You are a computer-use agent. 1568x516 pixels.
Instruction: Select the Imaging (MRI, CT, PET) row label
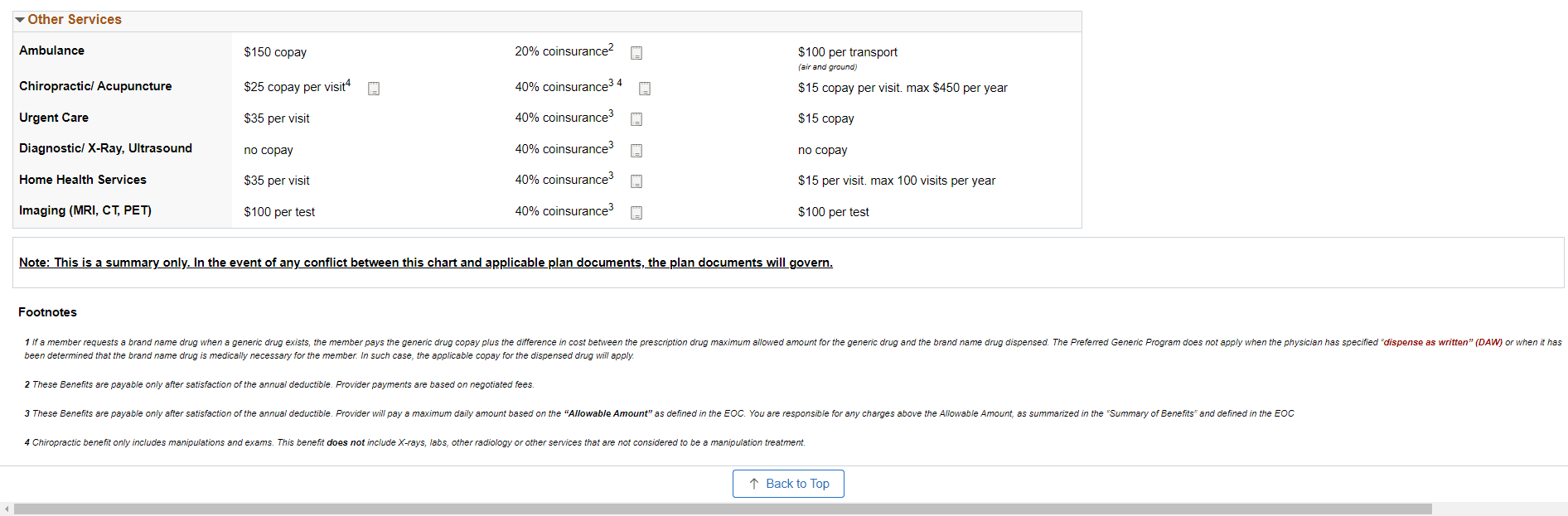tap(85, 210)
